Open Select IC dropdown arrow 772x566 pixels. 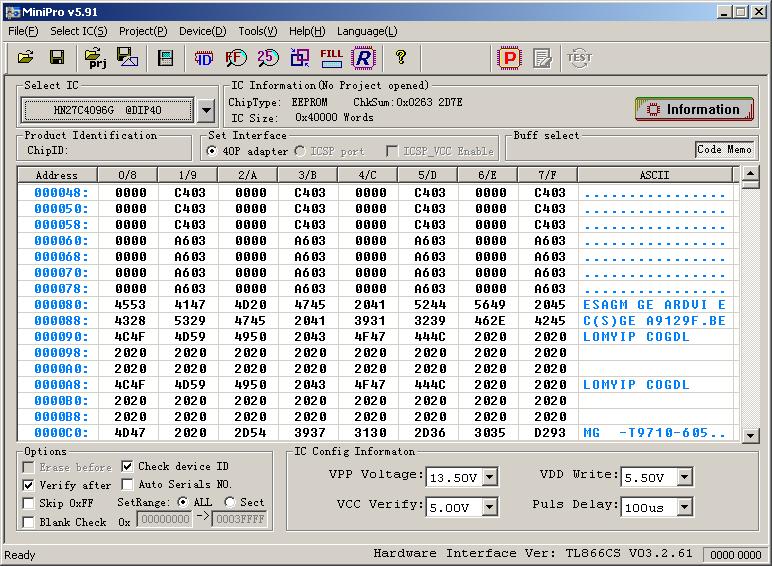tap(206, 110)
